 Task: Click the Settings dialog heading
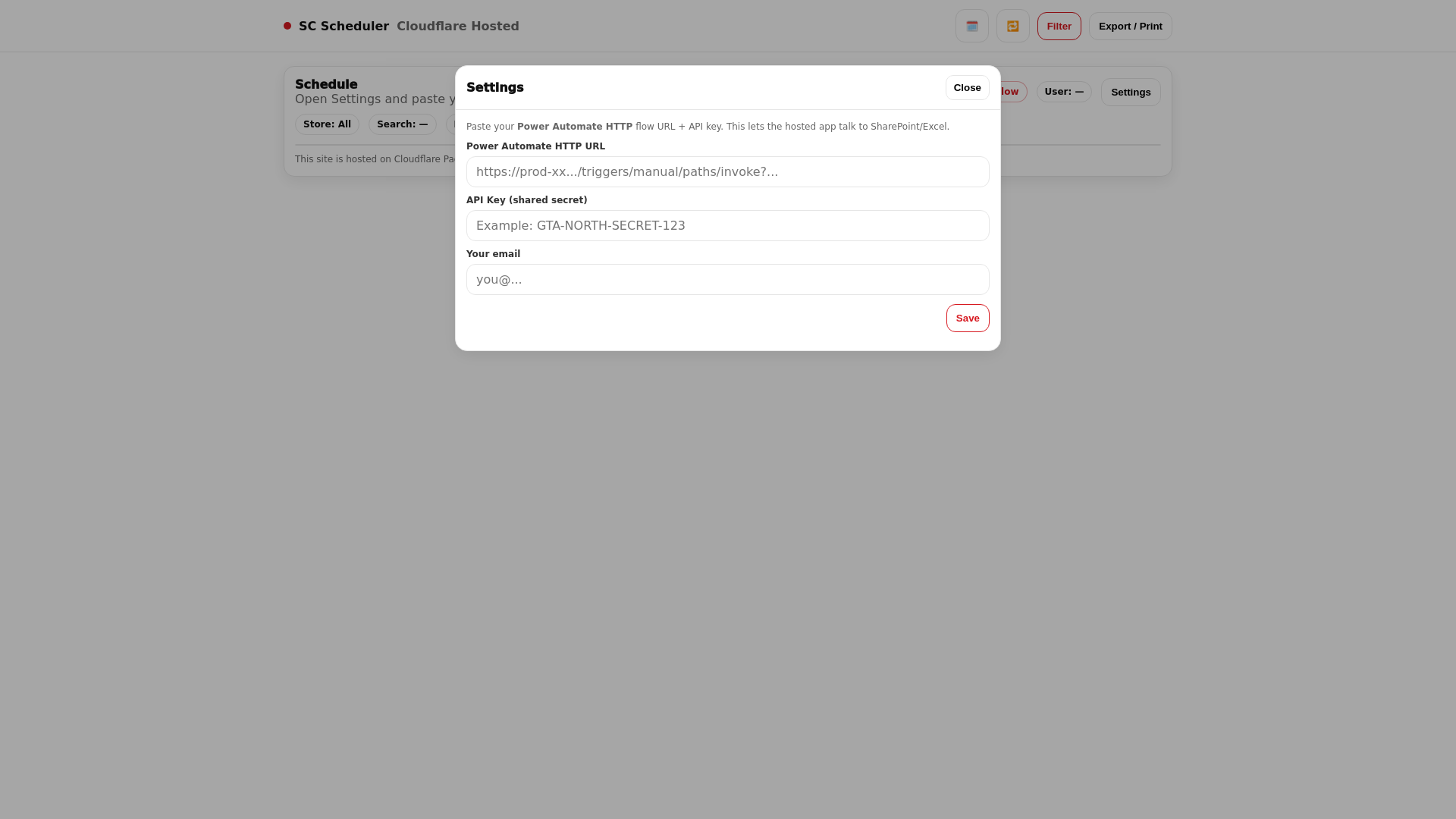coord(494,87)
